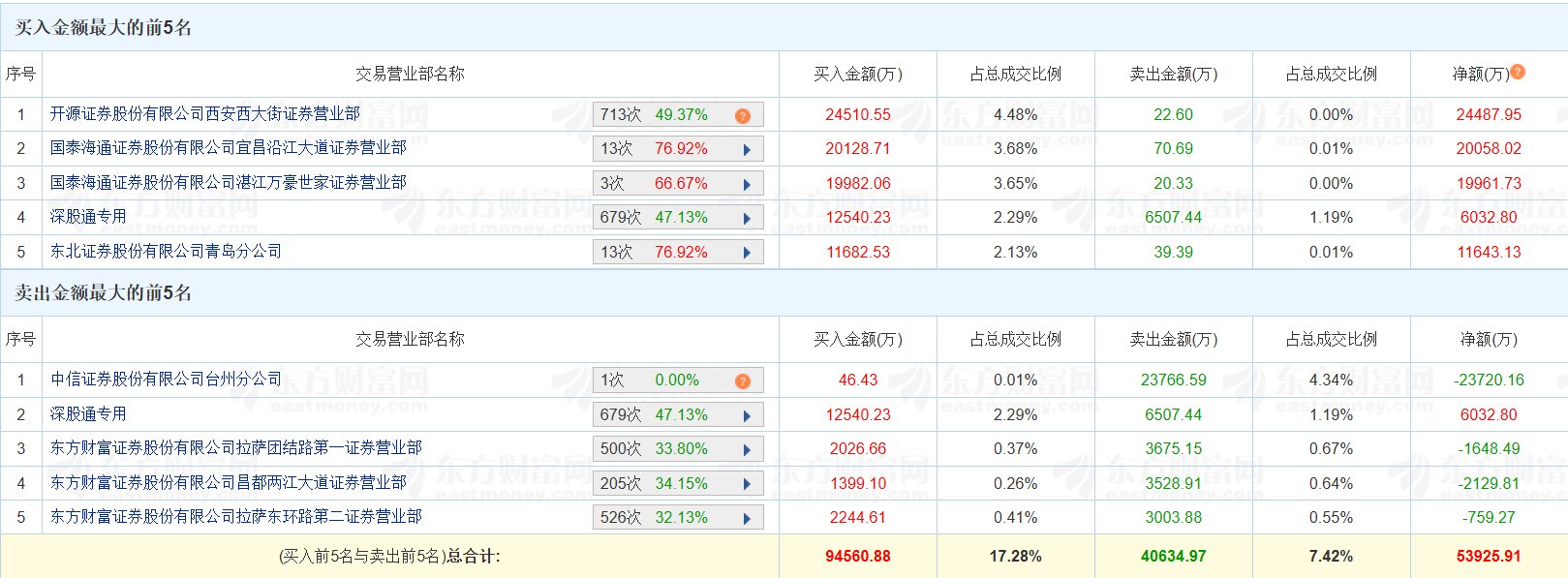Click arrow icon in 东方财富拉萨团结路第一 row
1568x578 pixels.
pyautogui.click(x=747, y=449)
